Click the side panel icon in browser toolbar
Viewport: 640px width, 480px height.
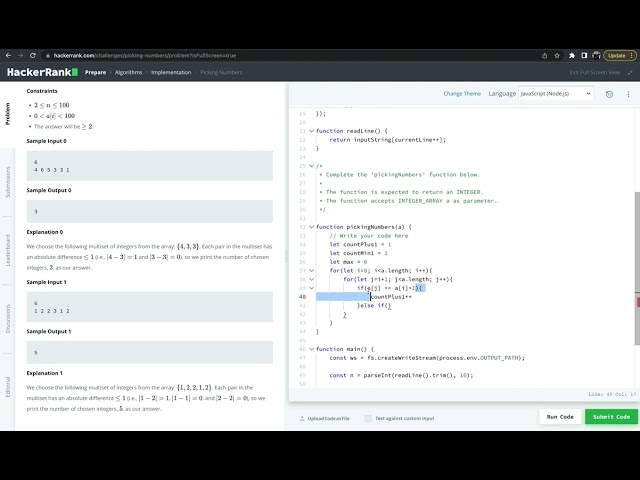[x=584, y=56]
